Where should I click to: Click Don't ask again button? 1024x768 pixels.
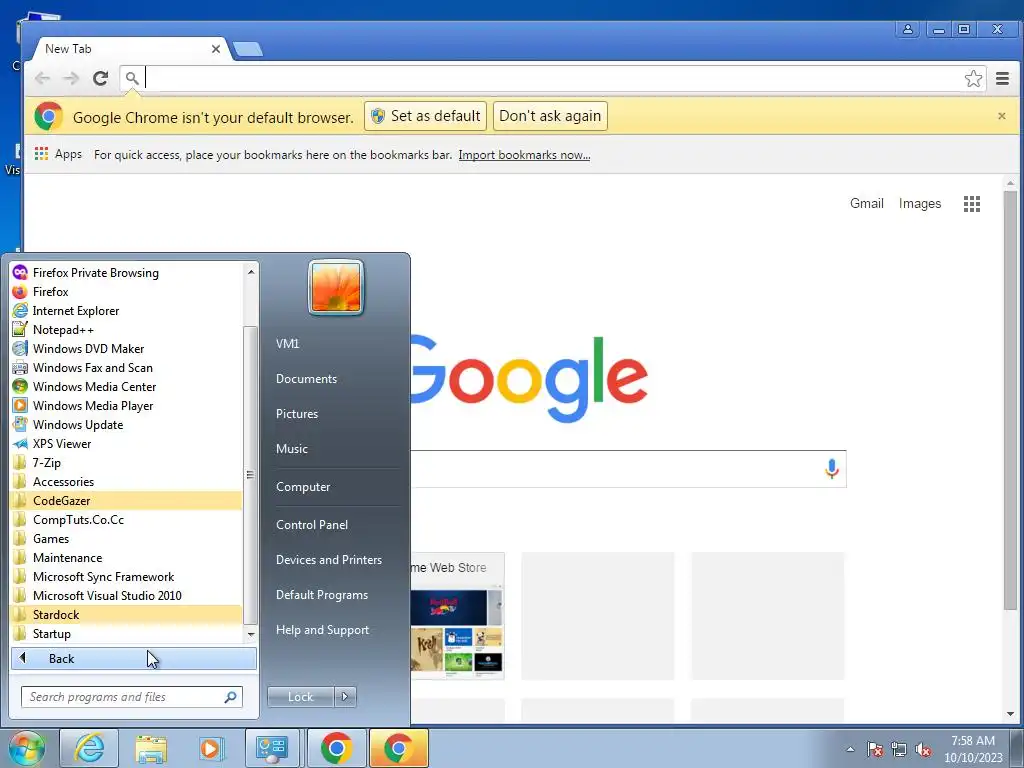550,116
